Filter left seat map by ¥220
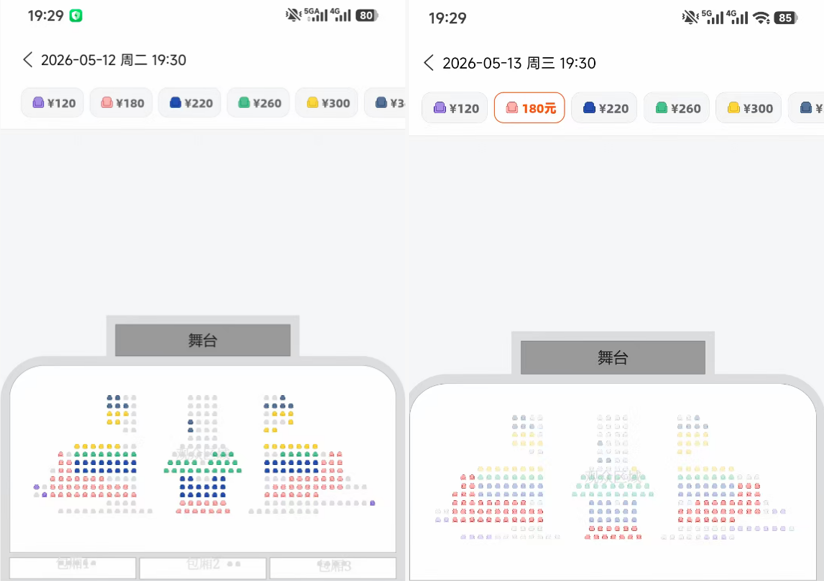This screenshot has height=581, width=824. coord(190,103)
